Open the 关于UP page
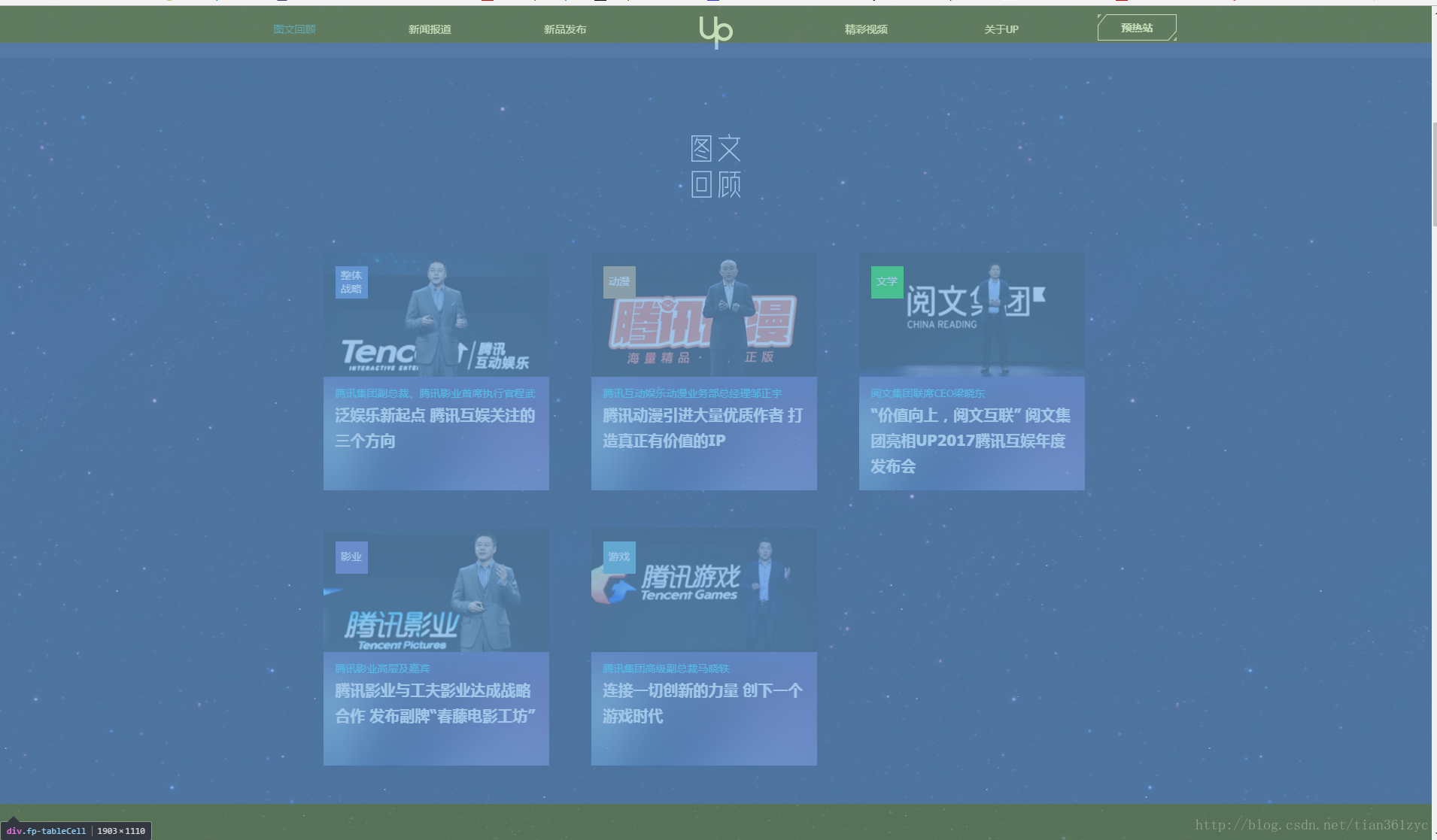 tap(1001, 29)
